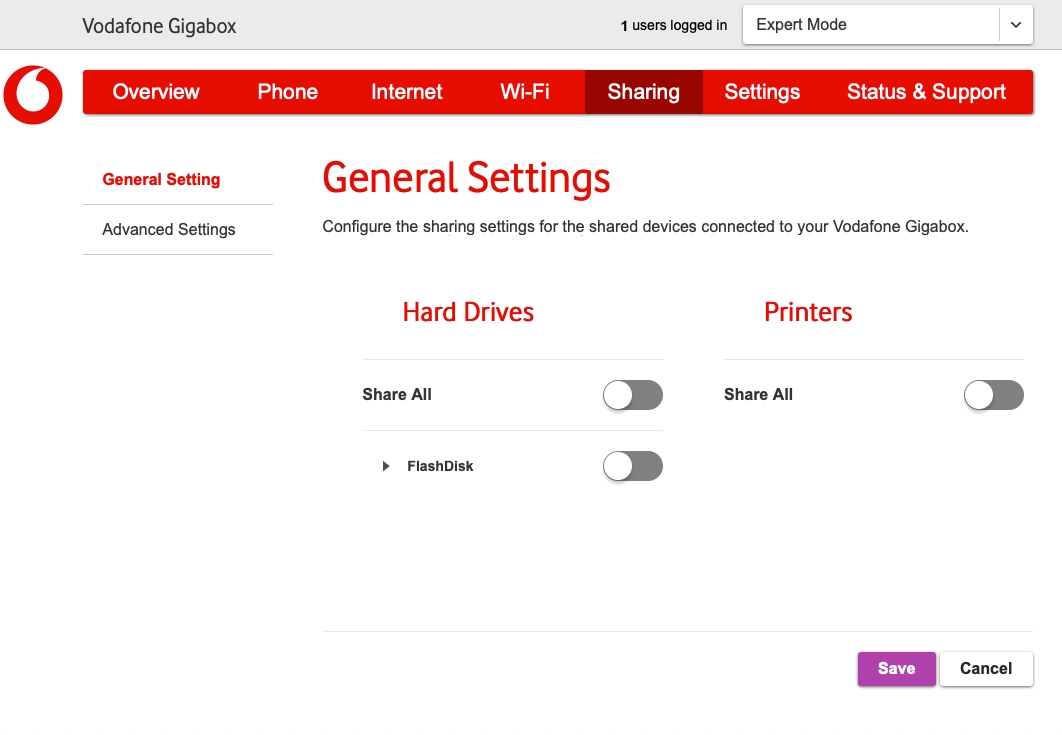1062x735 pixels.
Task: Go to the Internet tab
Action: point(406,92)
